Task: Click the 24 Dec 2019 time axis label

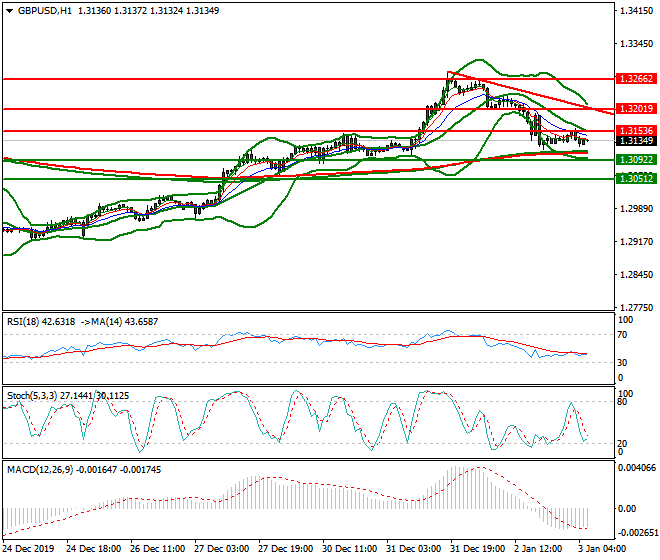Action: click(x=28, y=549)
